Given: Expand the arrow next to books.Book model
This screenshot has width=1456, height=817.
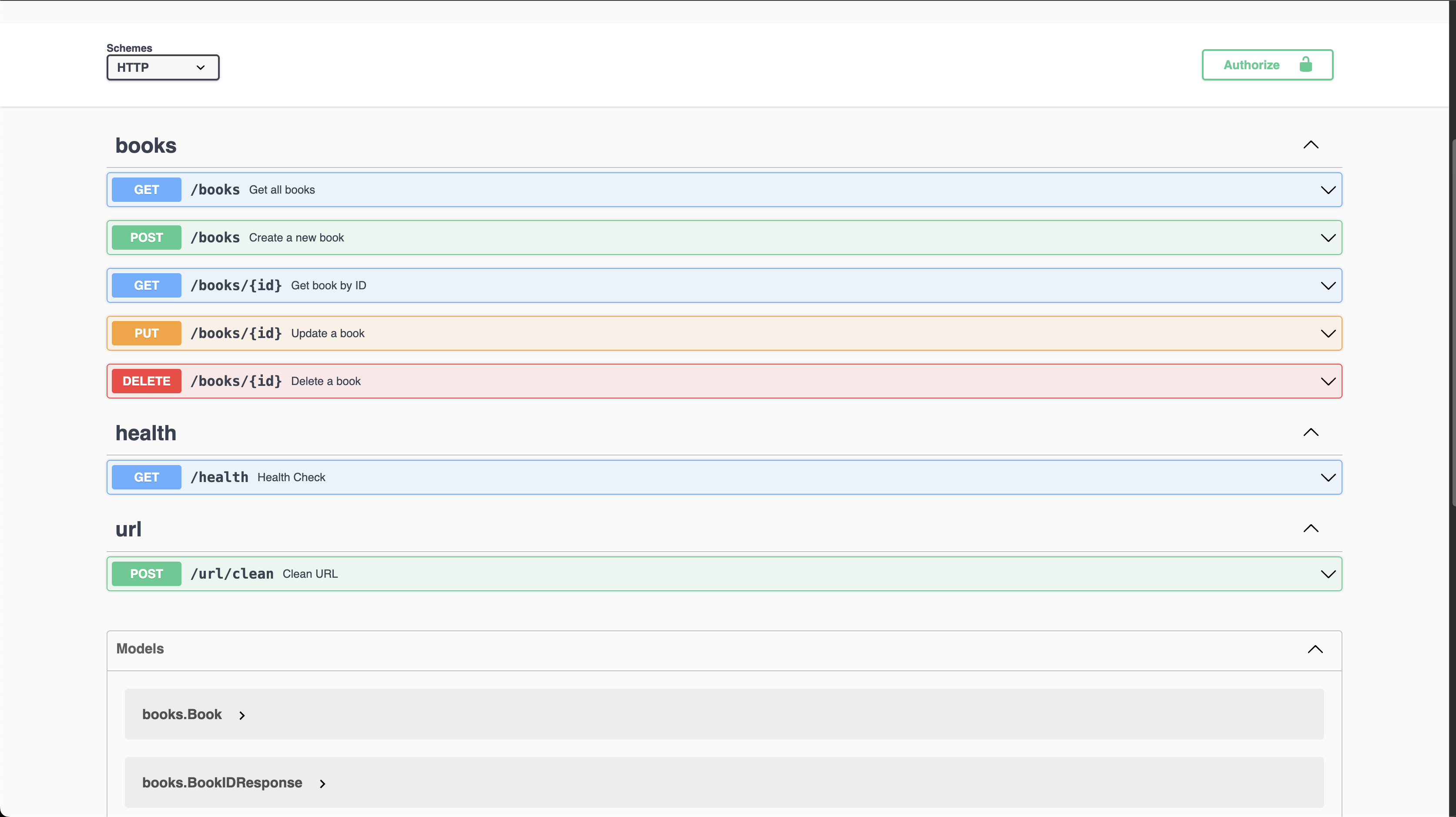Looking at the screenshot, I should pyautogui.click(x=242, y=715).
